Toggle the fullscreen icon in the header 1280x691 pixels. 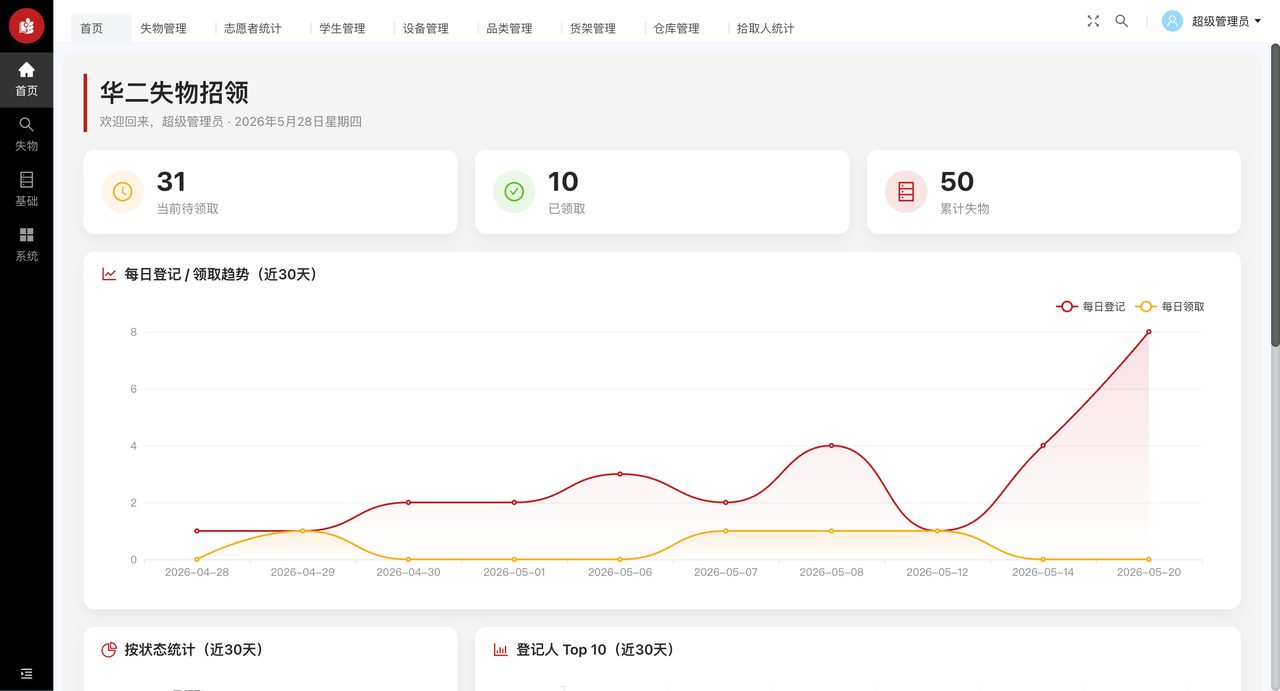point(1093,21)
